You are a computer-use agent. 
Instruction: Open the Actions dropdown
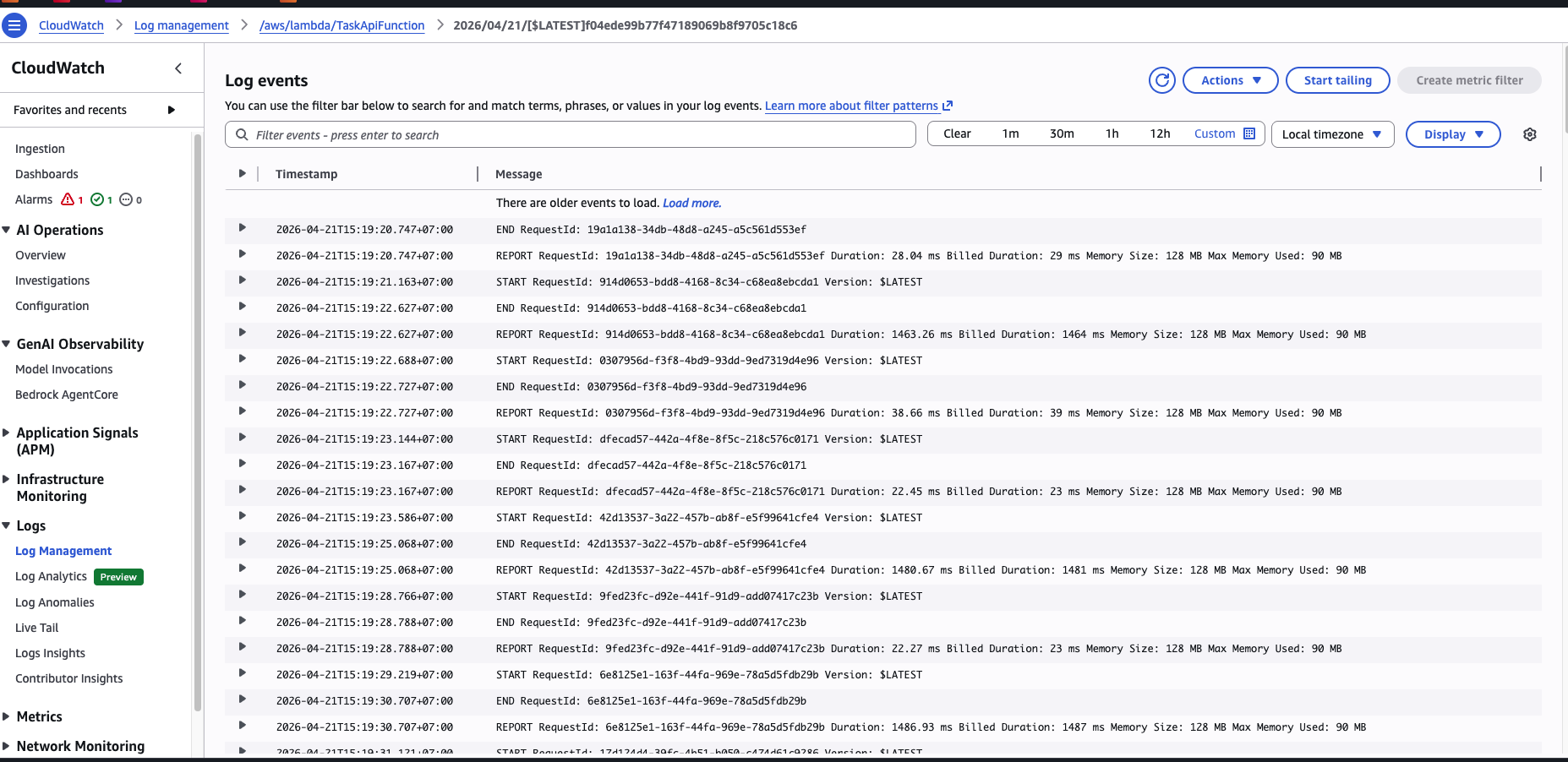tap(1230, 79)
